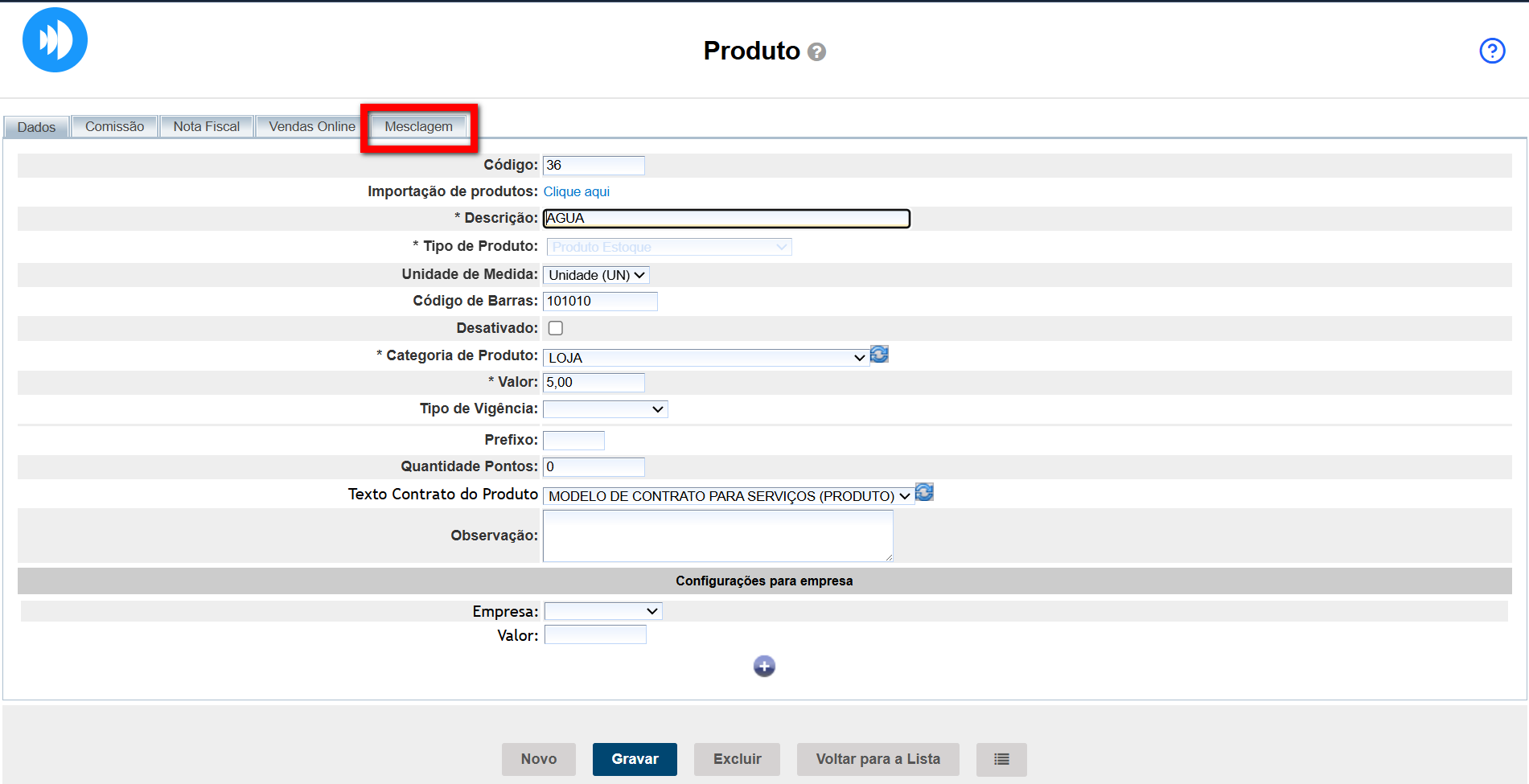Open the Unidade de Medida dropdown
Screen dimensions: 1529x784
[596, 275]
